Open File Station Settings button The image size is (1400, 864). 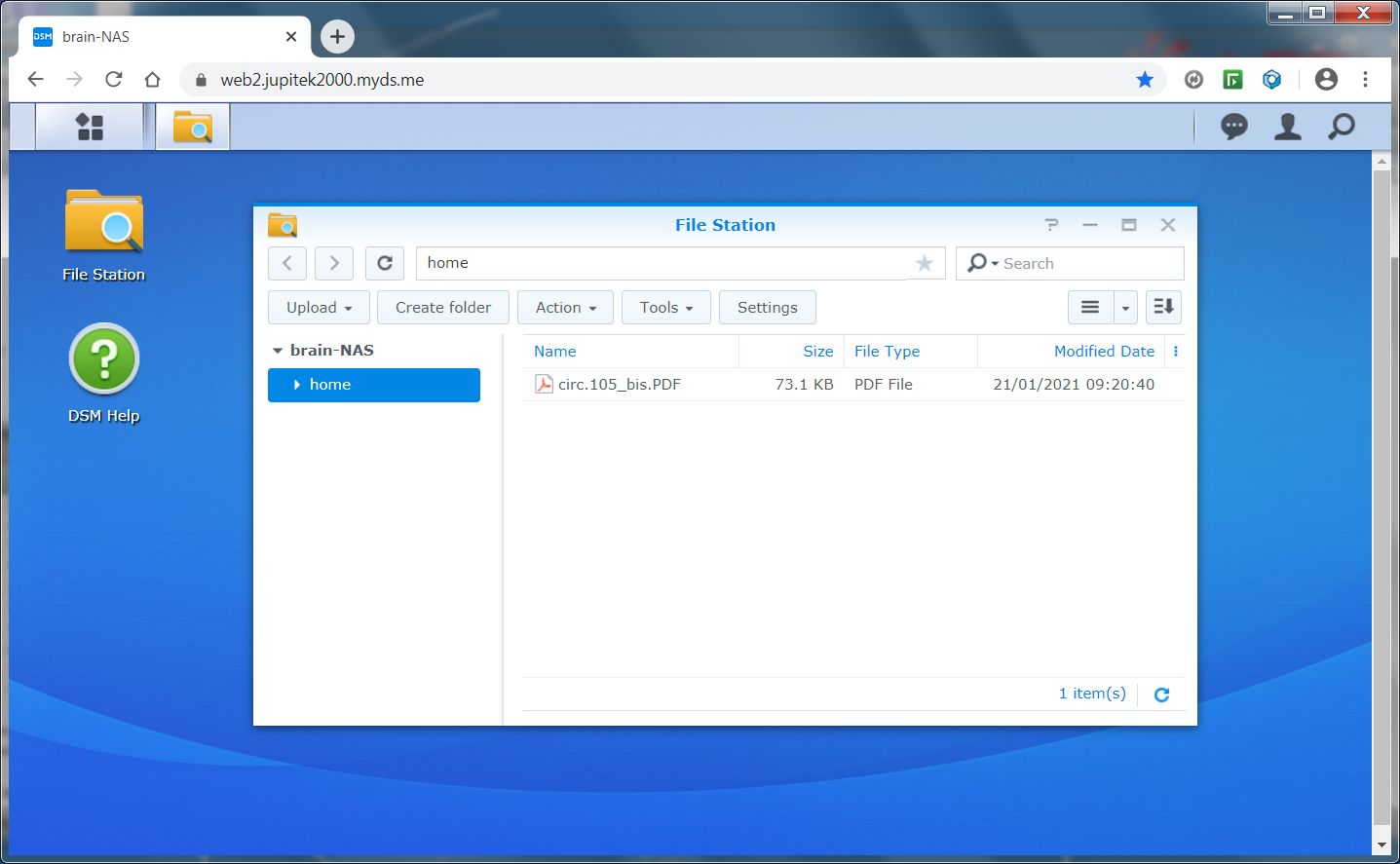click(x=768, y=308)
